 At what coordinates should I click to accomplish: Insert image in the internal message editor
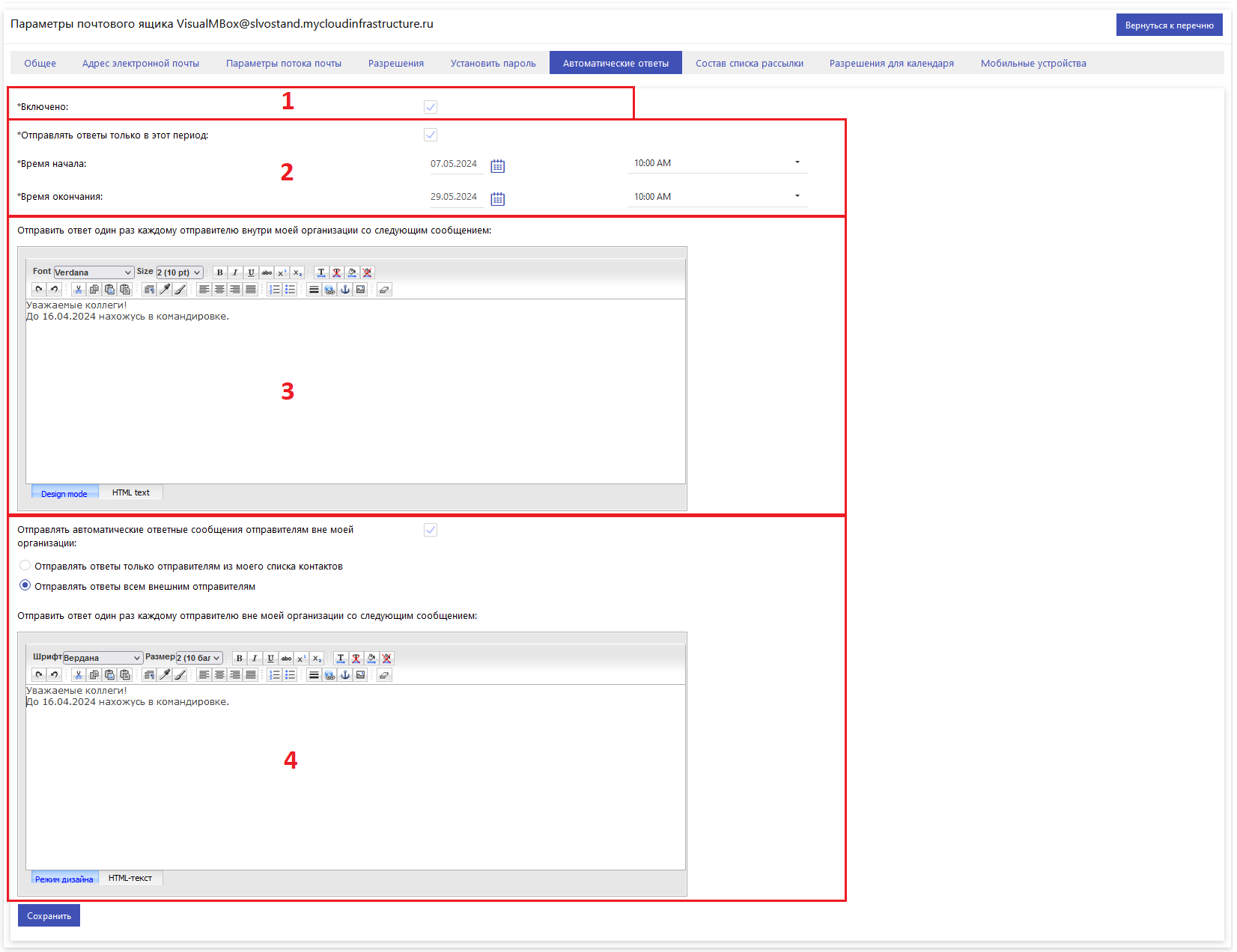(361, 290)
